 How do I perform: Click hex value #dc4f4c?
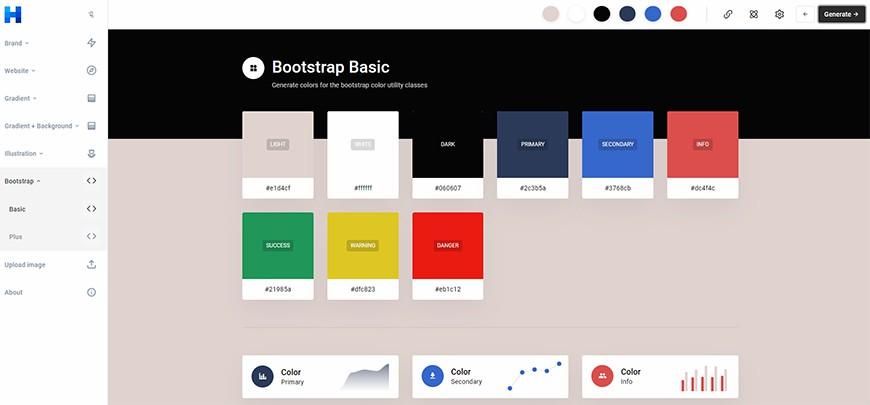702,188
